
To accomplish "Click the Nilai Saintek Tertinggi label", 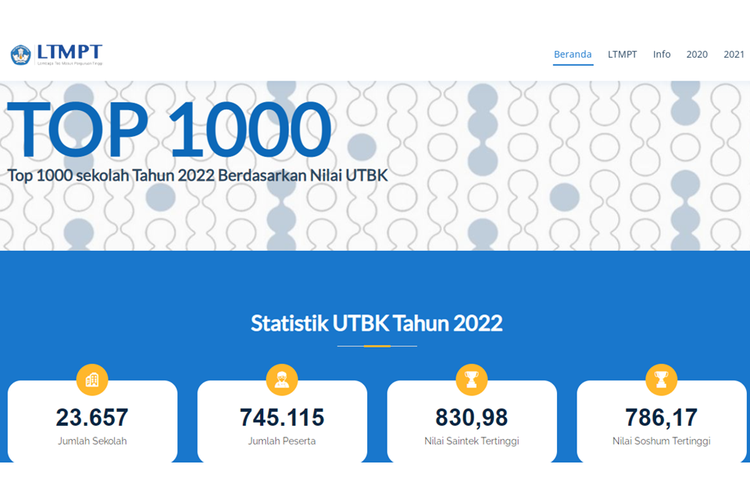I will [x=472, y=440].
